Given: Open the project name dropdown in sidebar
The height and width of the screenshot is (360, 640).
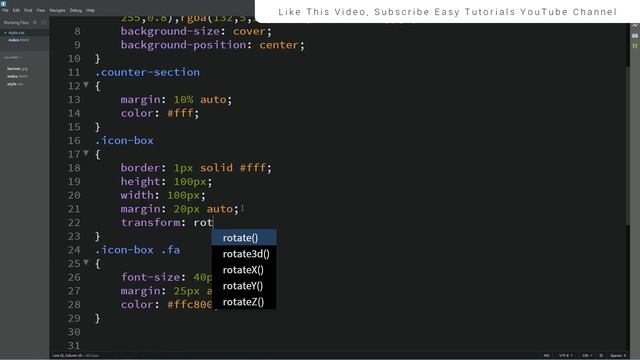Looking at the screenshot, I should pos(13,58).
